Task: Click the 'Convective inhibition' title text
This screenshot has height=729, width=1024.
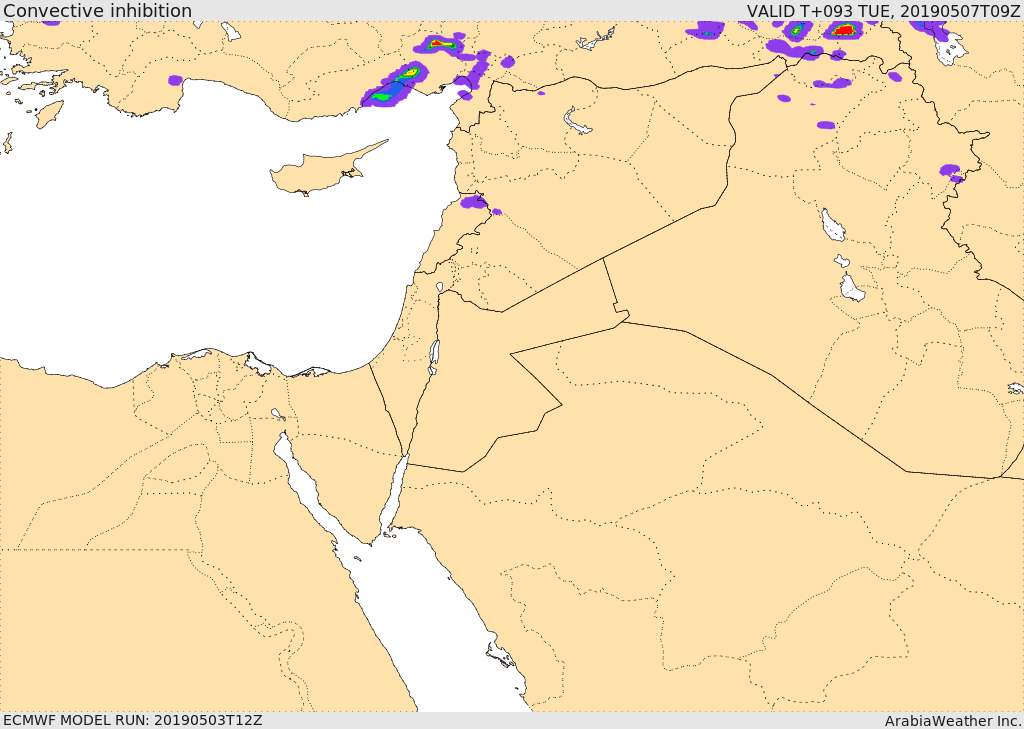Action: tap(97, 10)
